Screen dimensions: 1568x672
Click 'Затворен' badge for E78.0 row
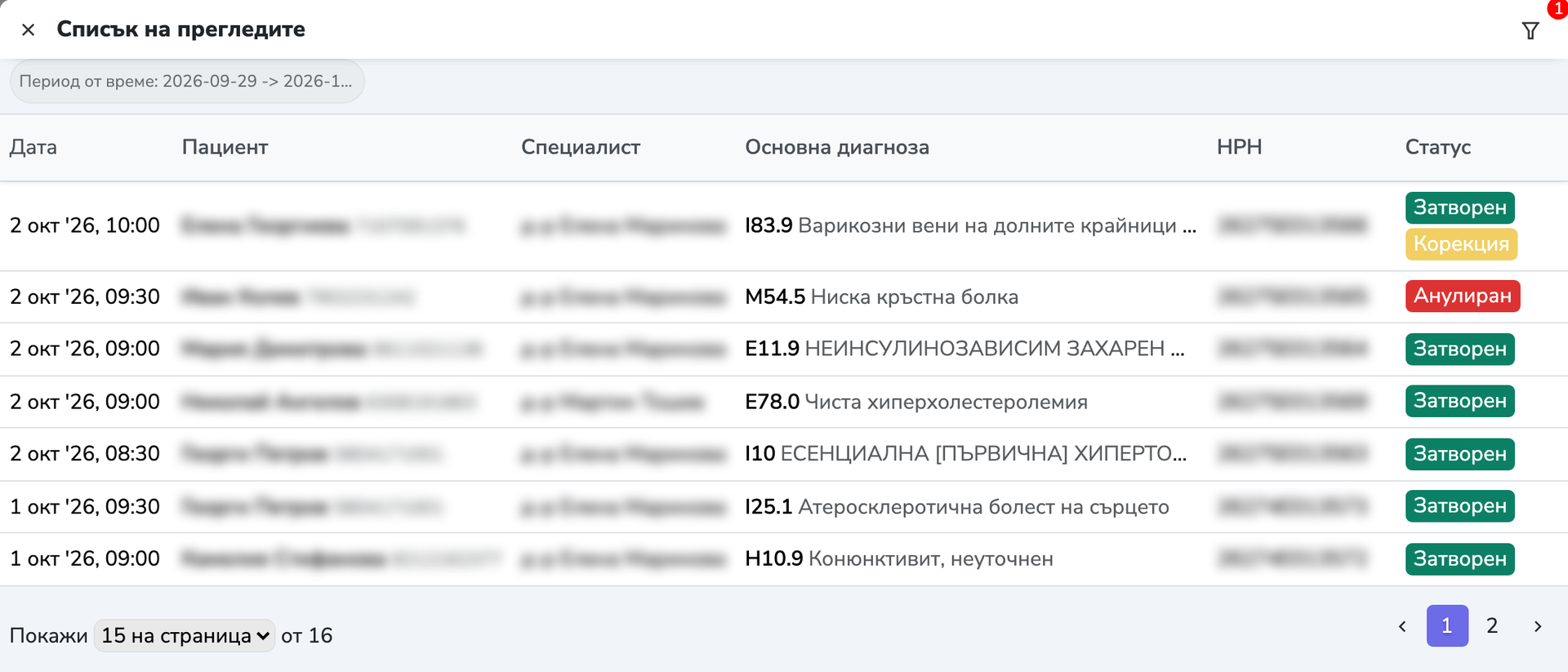pyautogui.click(x=1460, y=401)
